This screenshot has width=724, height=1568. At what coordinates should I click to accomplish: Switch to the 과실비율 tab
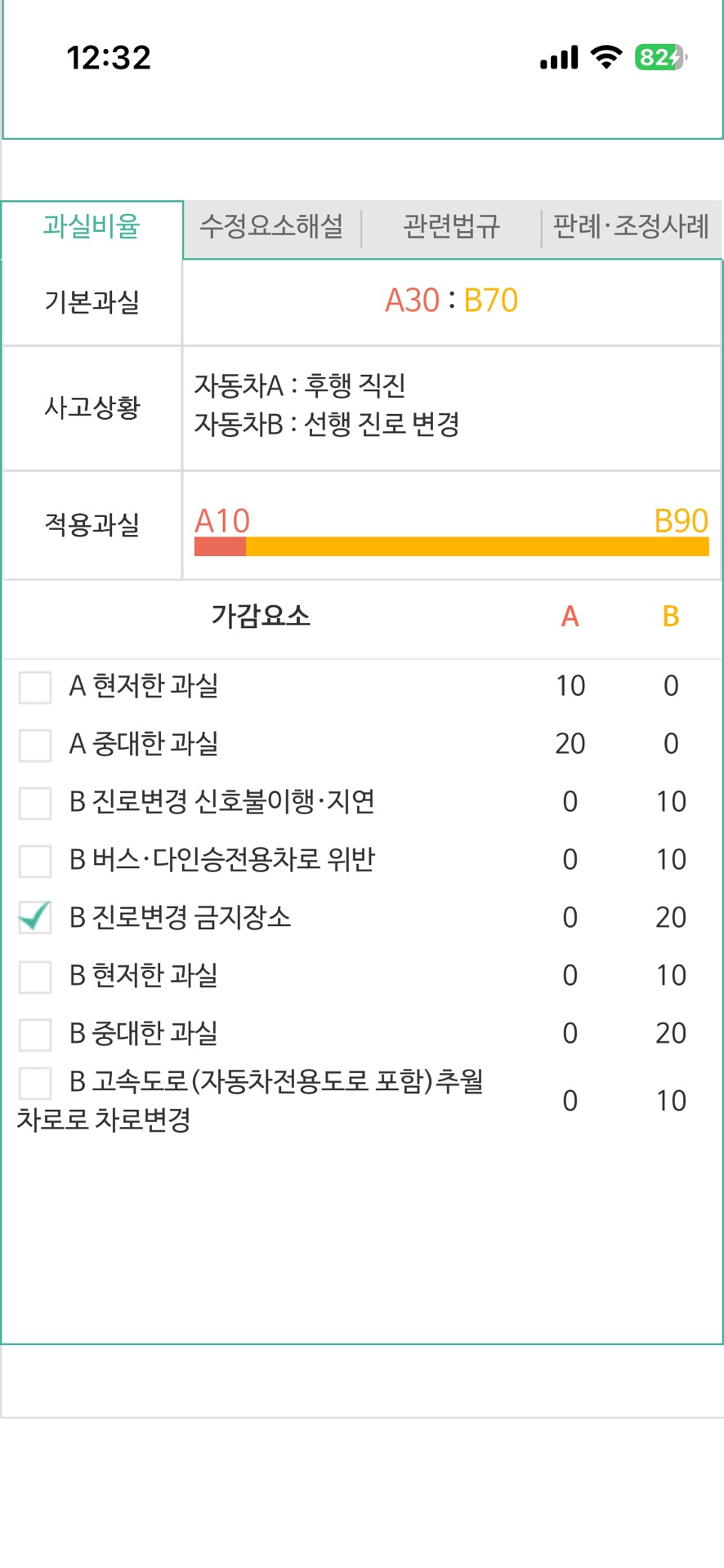tap(92, 226)
